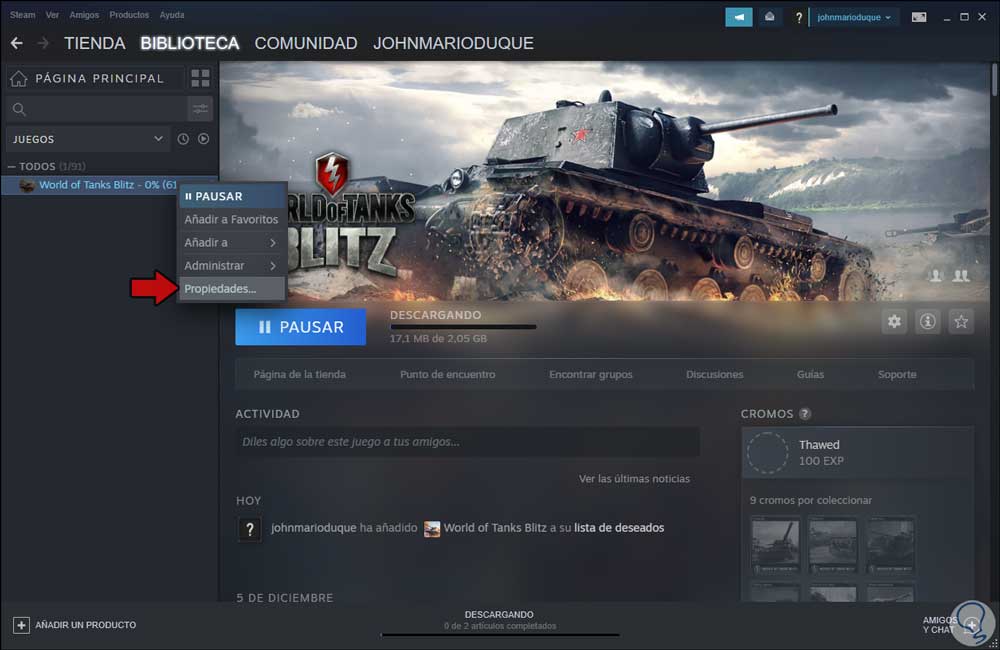Open Encontrar grupos link

[x=591, y=374]
